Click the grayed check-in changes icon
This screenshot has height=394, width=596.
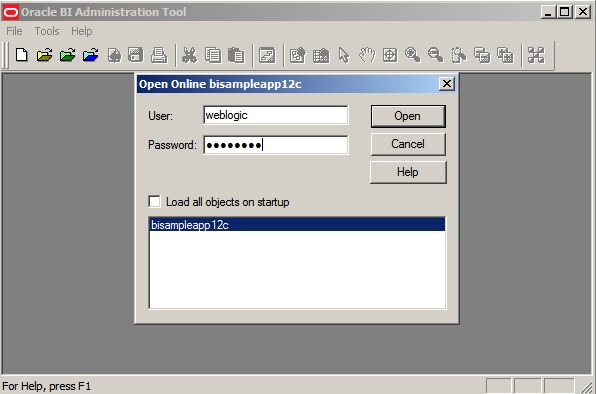pos(114,55)
